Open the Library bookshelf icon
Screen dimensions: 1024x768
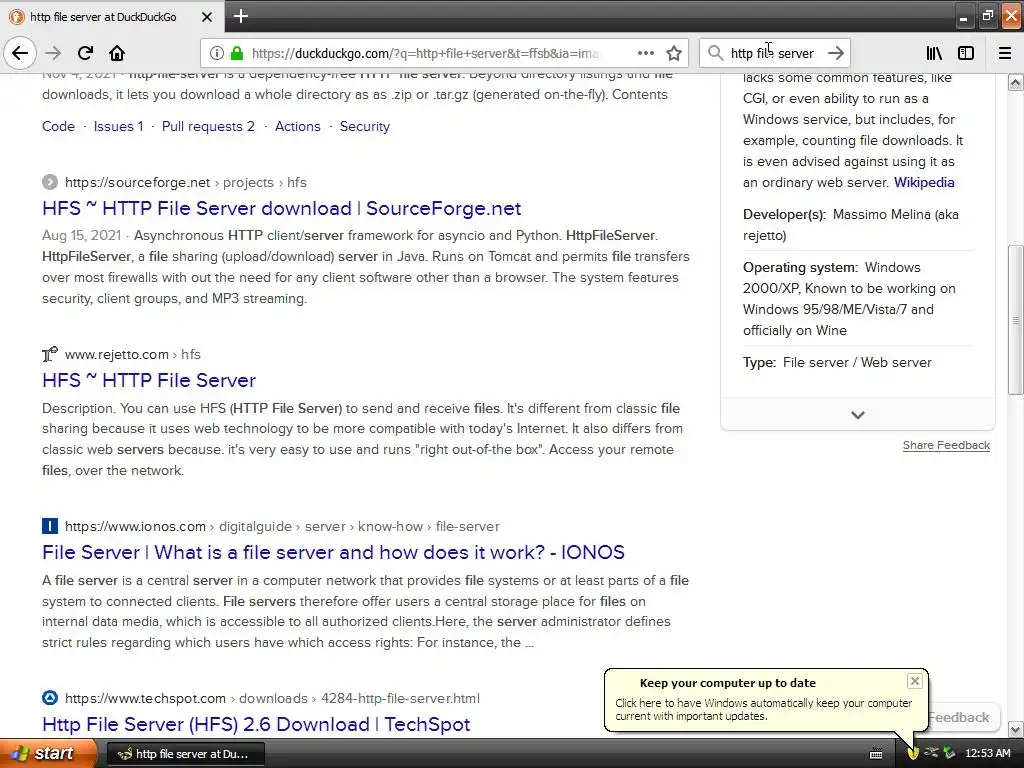(934, 53)
